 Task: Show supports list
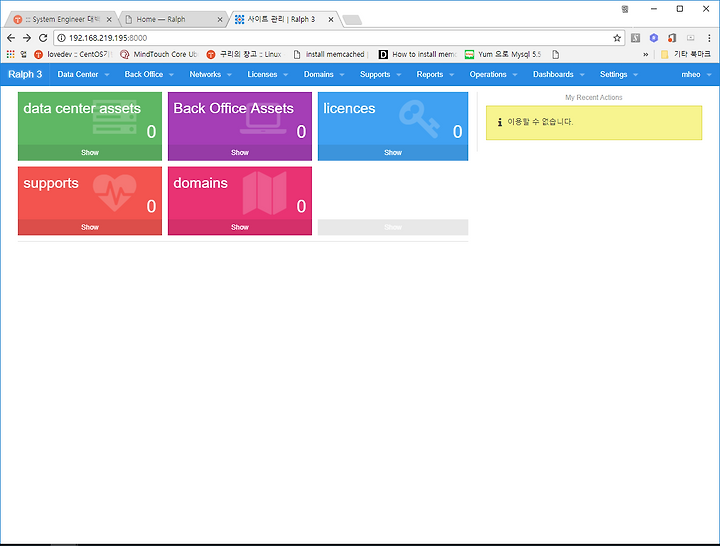(90, 227)
